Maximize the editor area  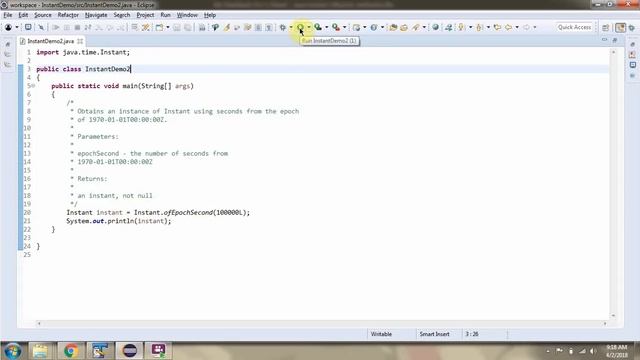tap(615, 40)
